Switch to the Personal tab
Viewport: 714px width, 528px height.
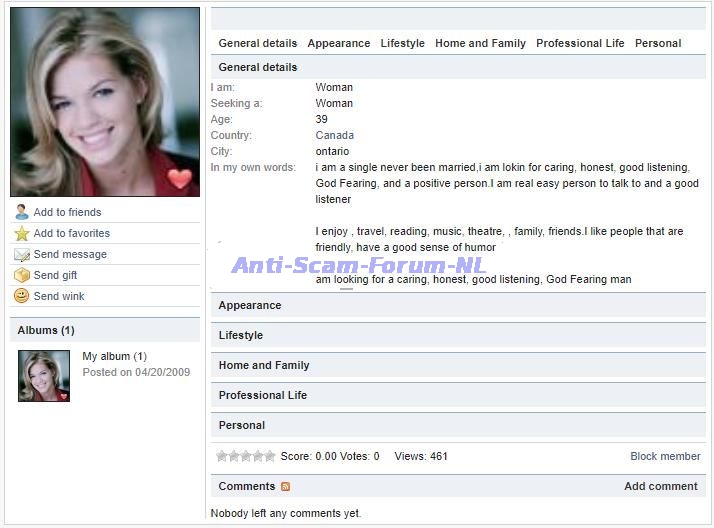(x=658, y=43)
